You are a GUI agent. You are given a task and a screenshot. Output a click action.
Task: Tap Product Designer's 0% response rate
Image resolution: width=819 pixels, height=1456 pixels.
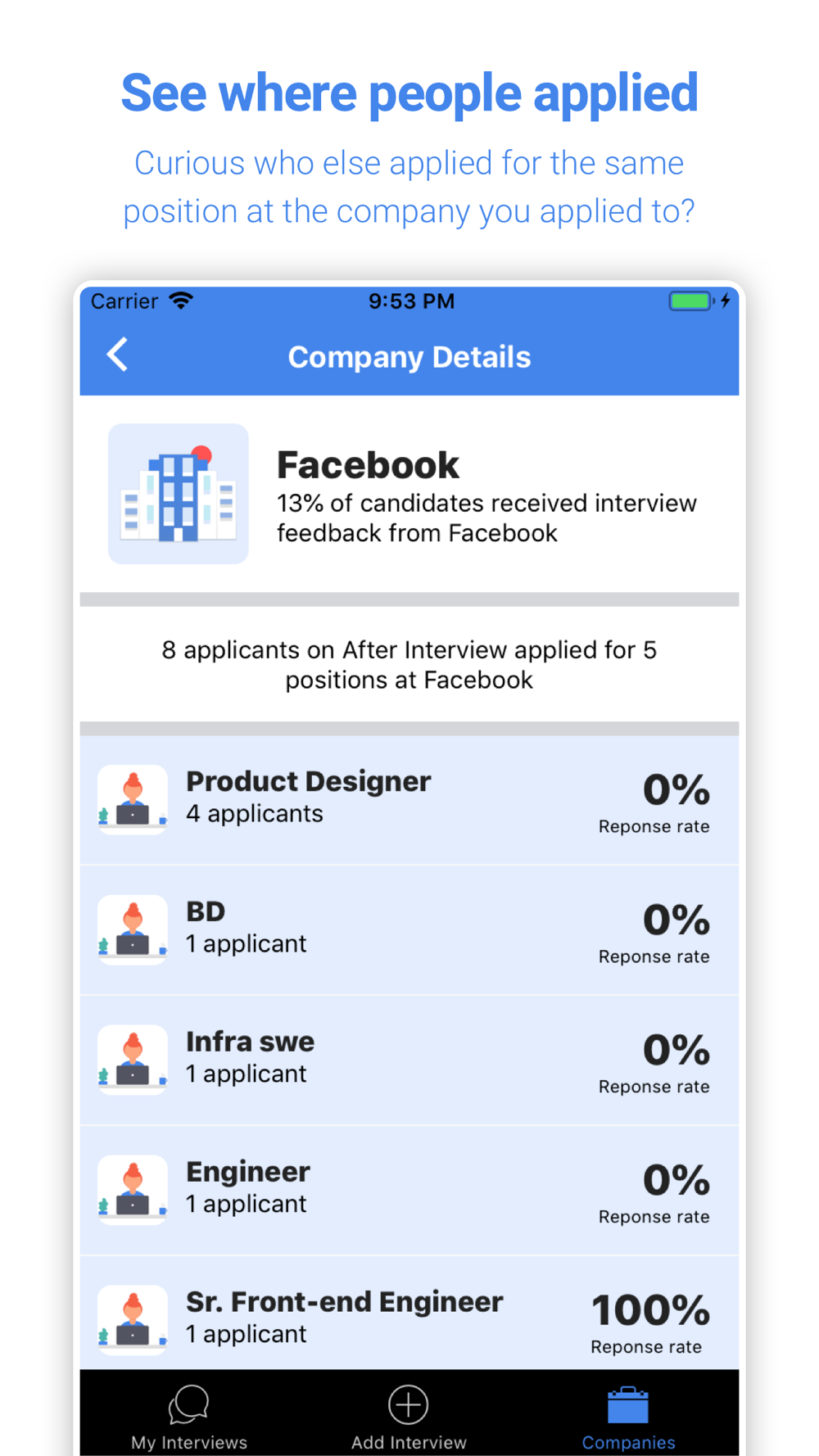(676, 790)
